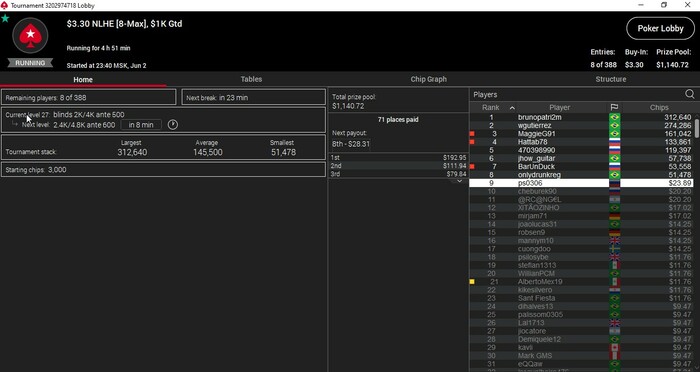The width and height of the screenshot is (700, 372).
Task: Click the 1st place $192.95 payout row
Action: click(x=398, y=158)
